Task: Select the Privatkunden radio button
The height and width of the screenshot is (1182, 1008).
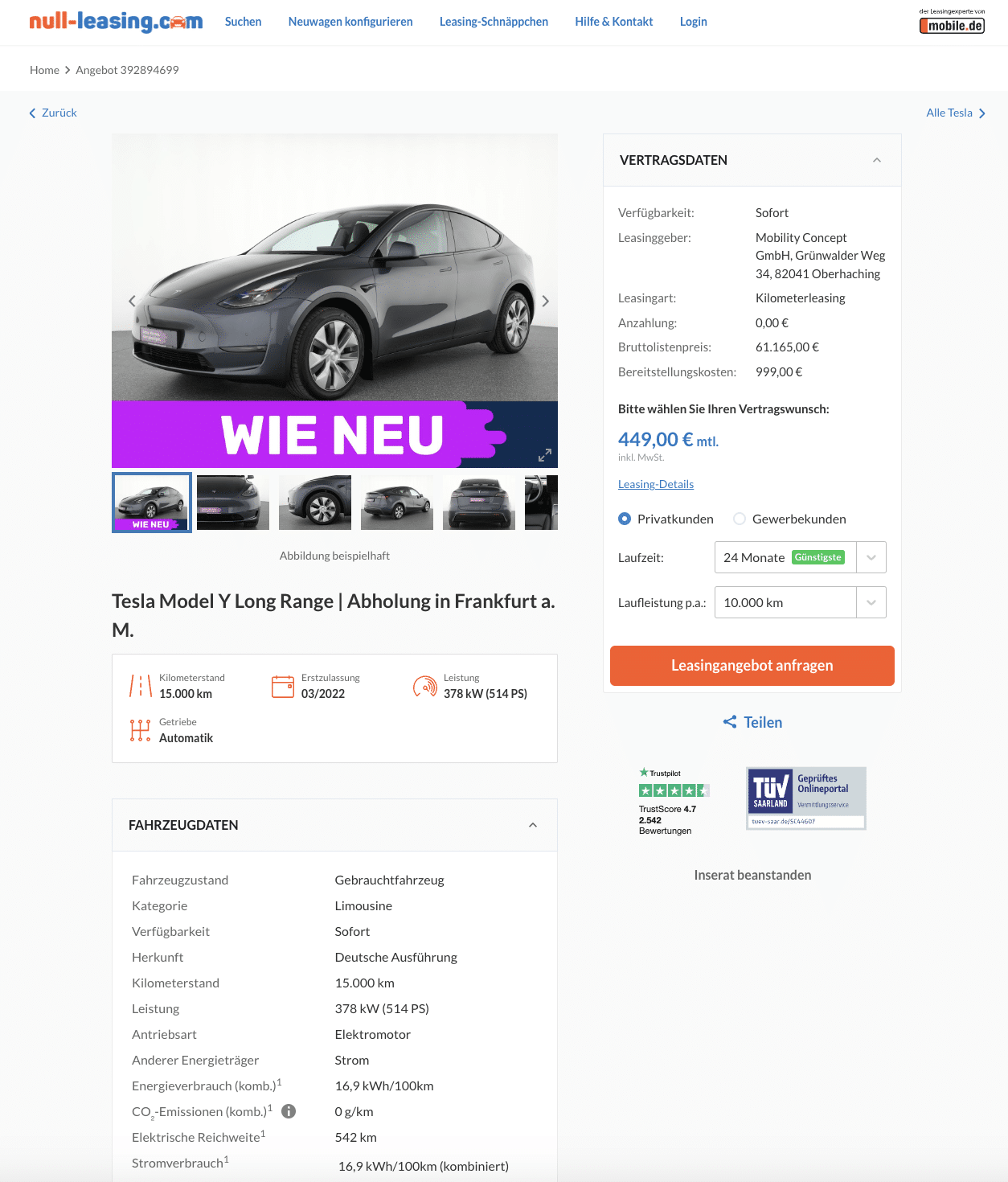Action: 625,519
